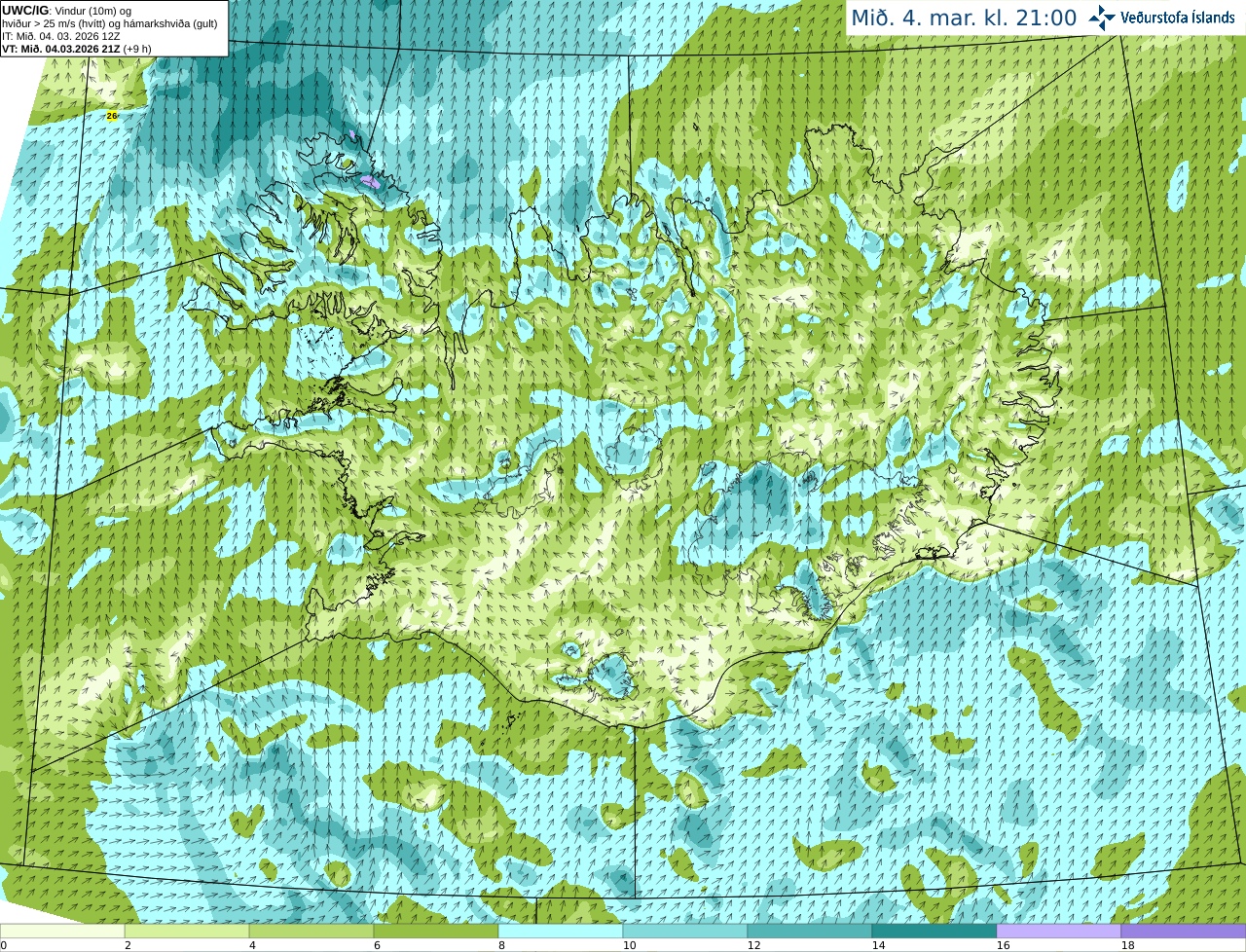Click the legend value 4
Image resolution: width=1246 pixels, height=952 pixels.
pyautogui.click(x=252, y=945)
